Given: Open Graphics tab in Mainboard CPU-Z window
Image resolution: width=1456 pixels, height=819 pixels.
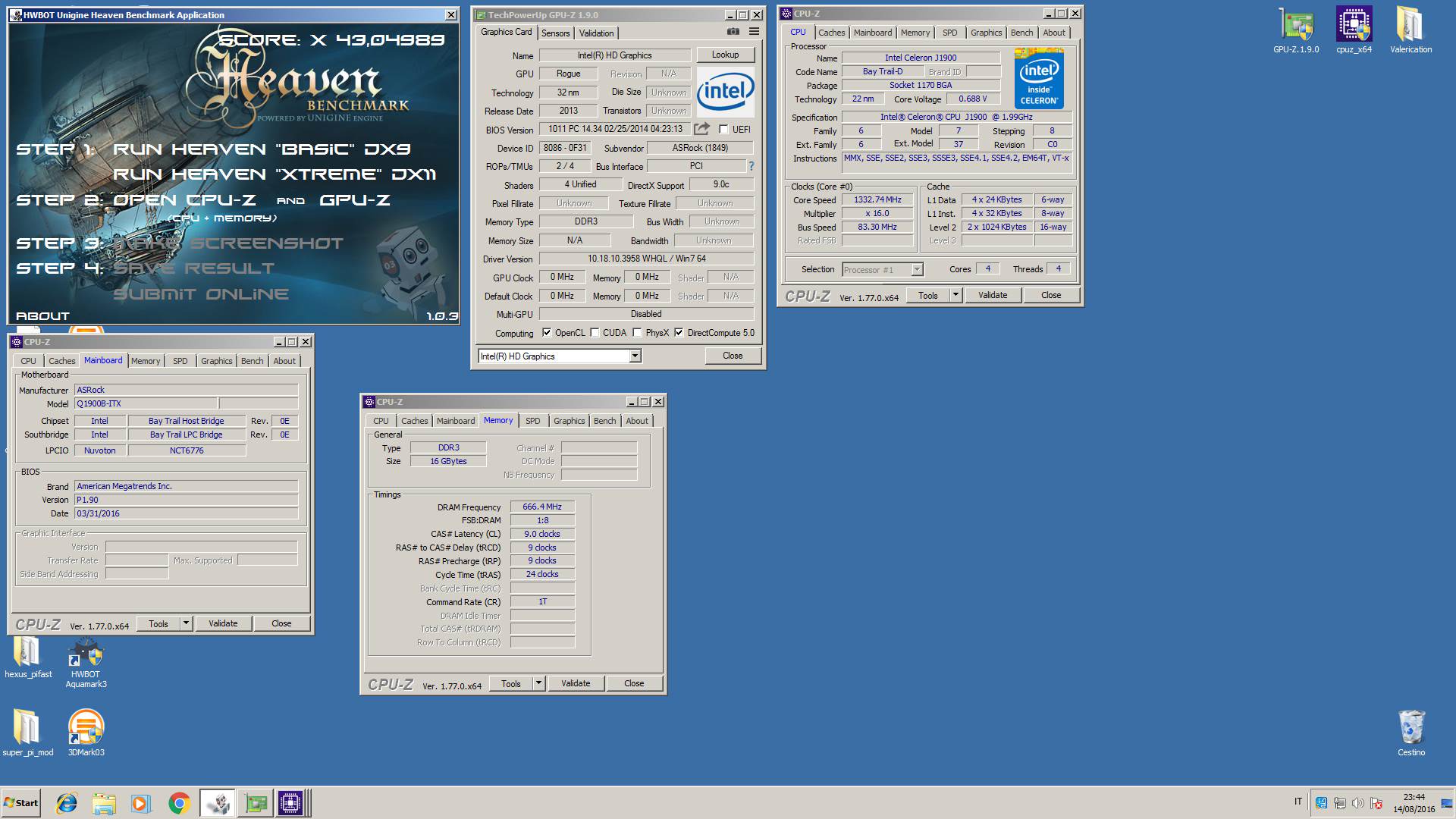Looking at the screenshot, I should click(x=216, y=361).
